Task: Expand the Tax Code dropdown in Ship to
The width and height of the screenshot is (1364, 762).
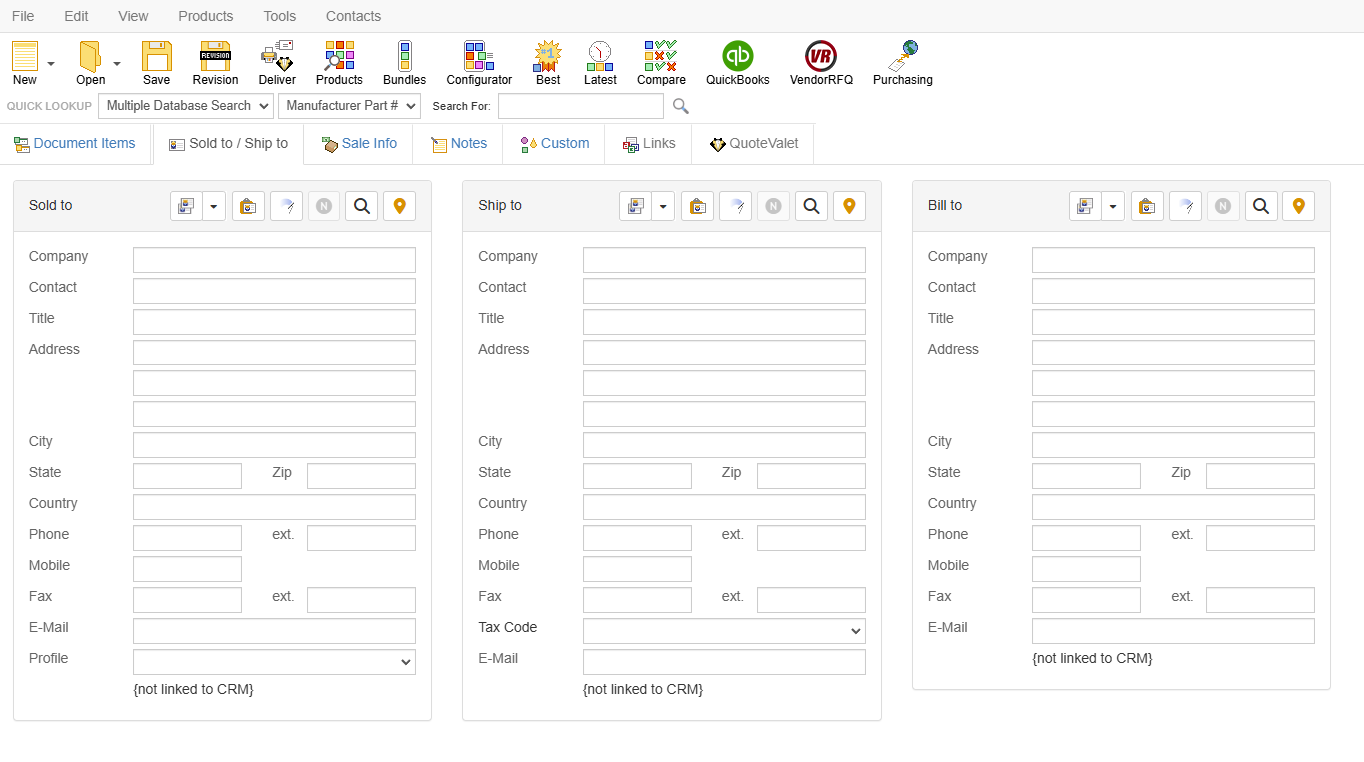Action: coord(724,631)
